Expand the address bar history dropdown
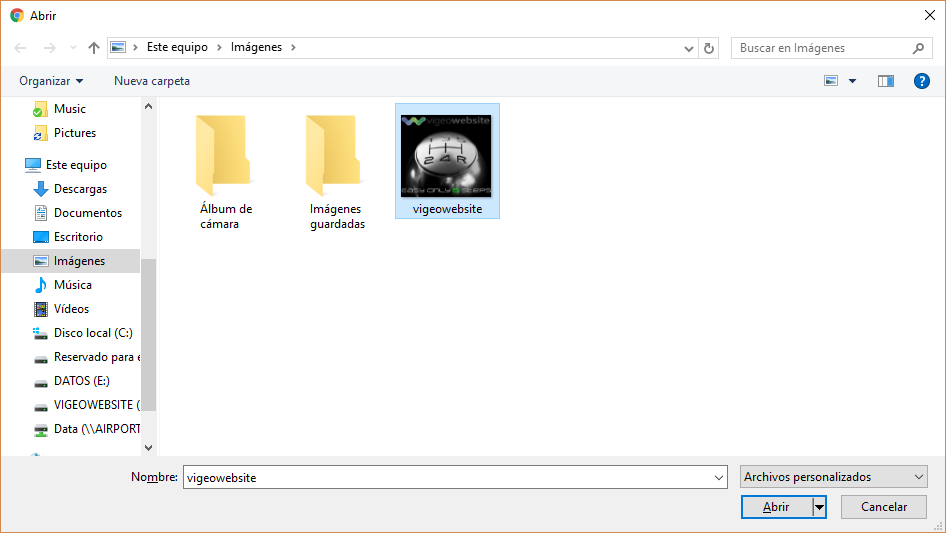Image resolution: width=946 pixels, height=533 pixels. [x=688, y=48]
